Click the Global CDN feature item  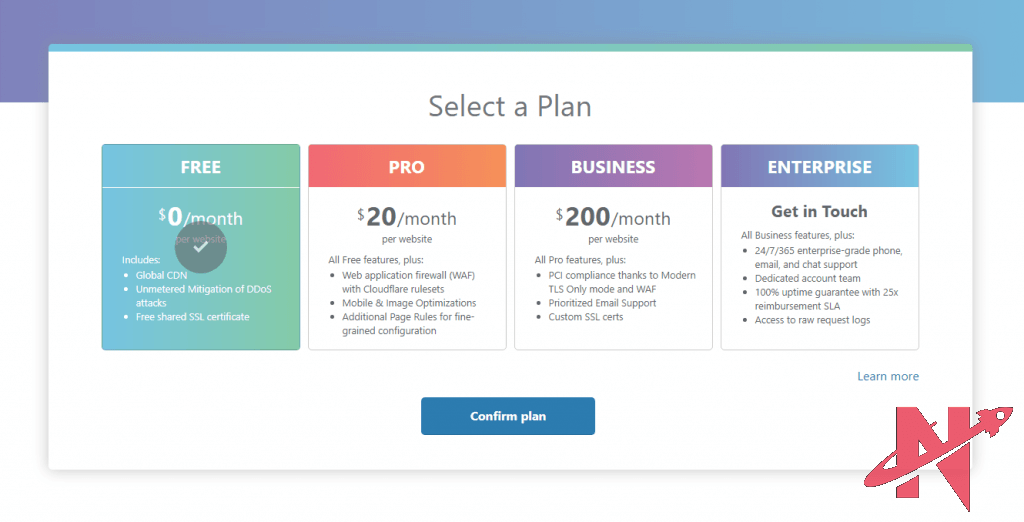162,275
